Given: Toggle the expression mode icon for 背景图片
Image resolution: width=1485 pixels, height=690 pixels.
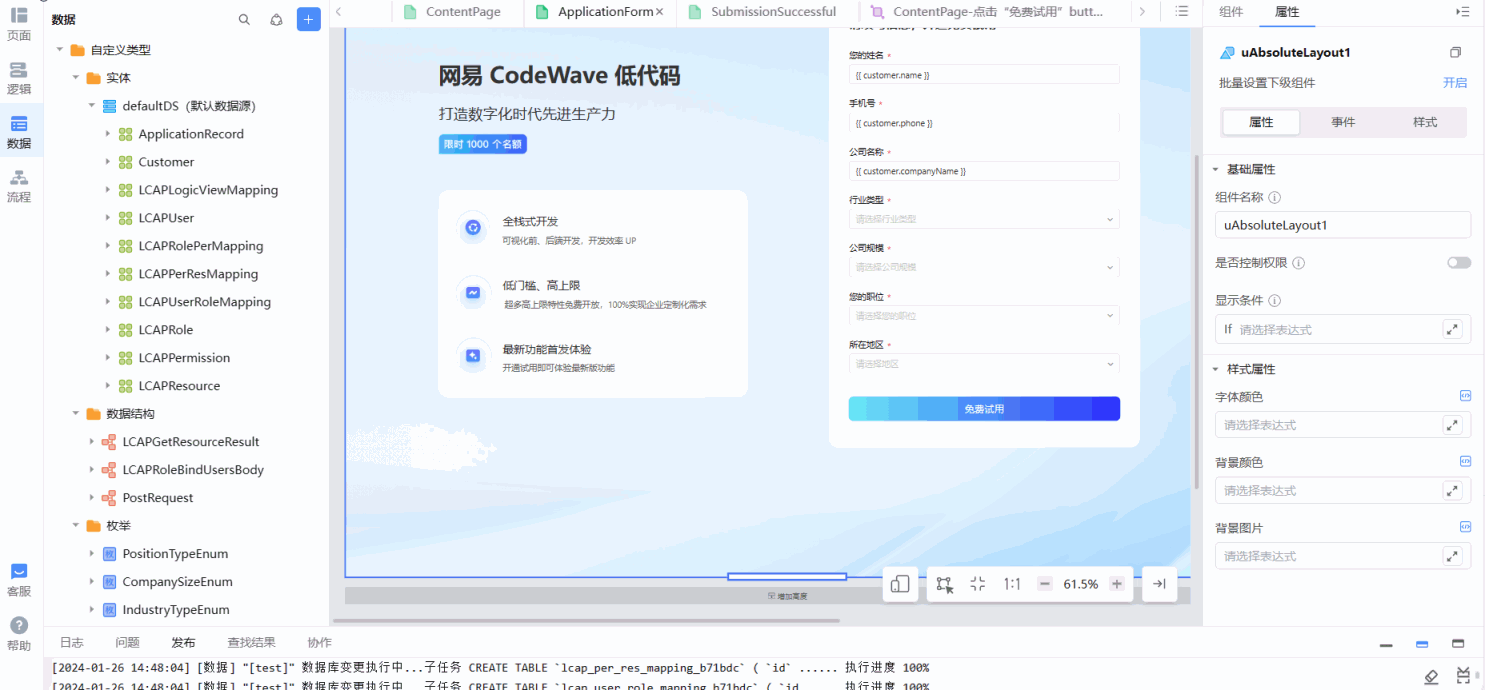Looking at the screenshot, I should tap(1465, 527).
